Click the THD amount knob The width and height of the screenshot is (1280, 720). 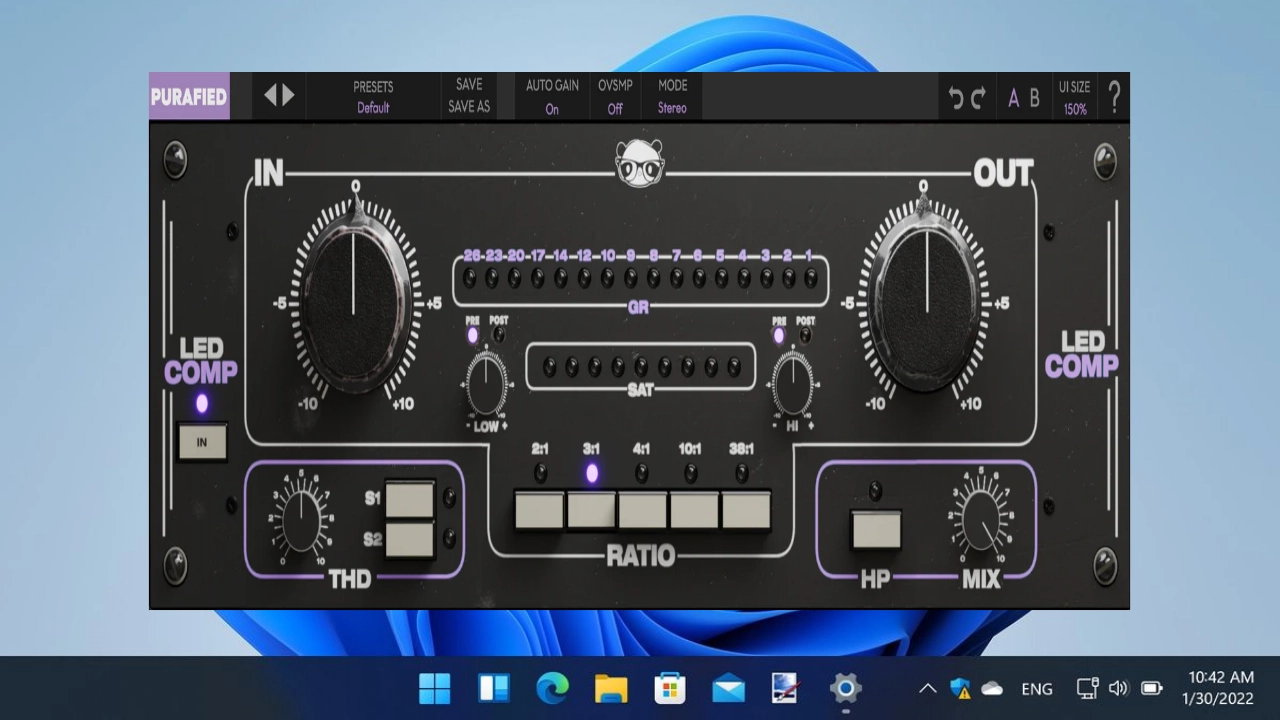(301, 520)
